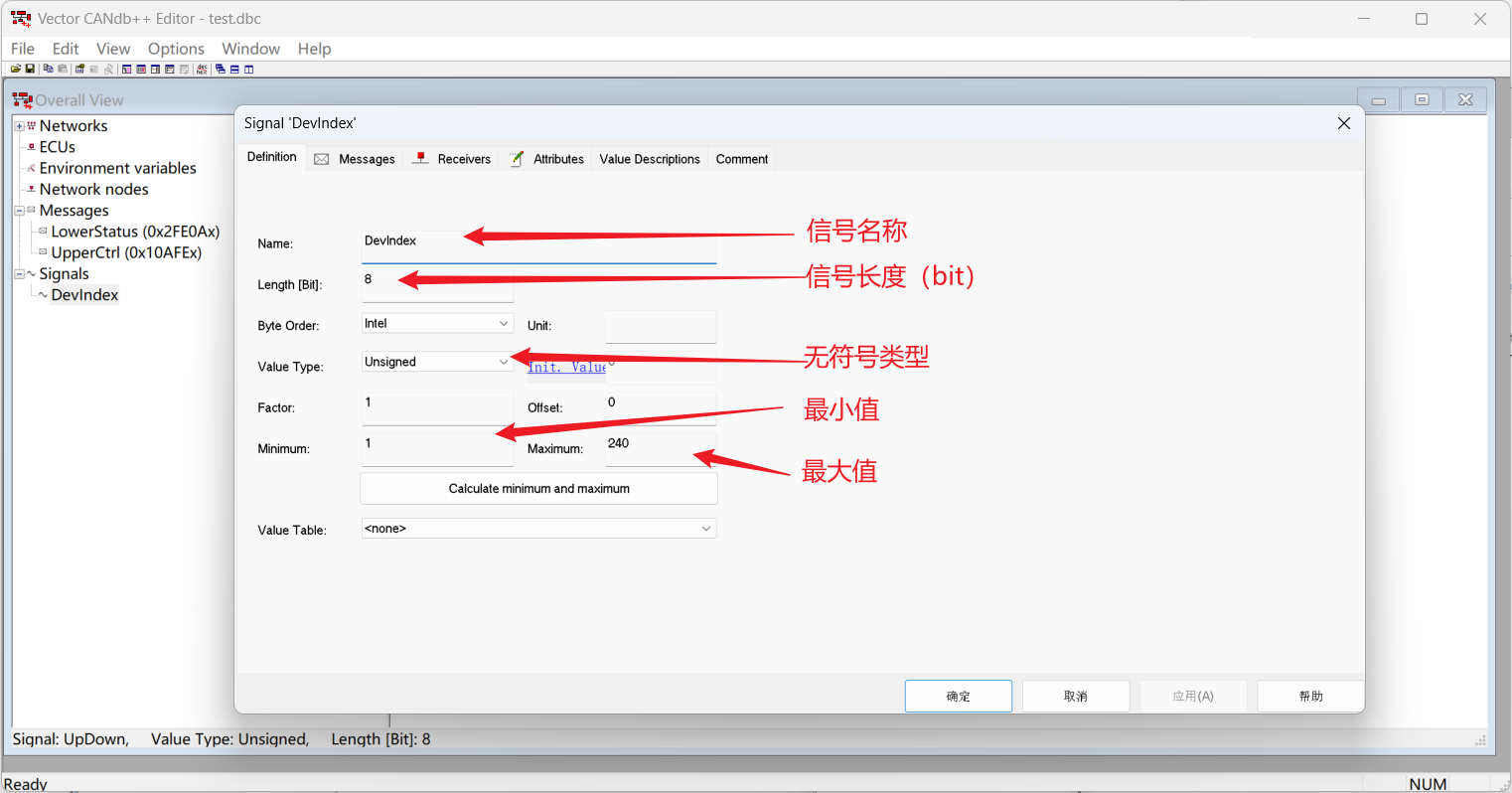The height and width of the screenshot is (793, 1512).
Task: Click the Tile windows horizontally icon
Action: [x=234, y=70]
